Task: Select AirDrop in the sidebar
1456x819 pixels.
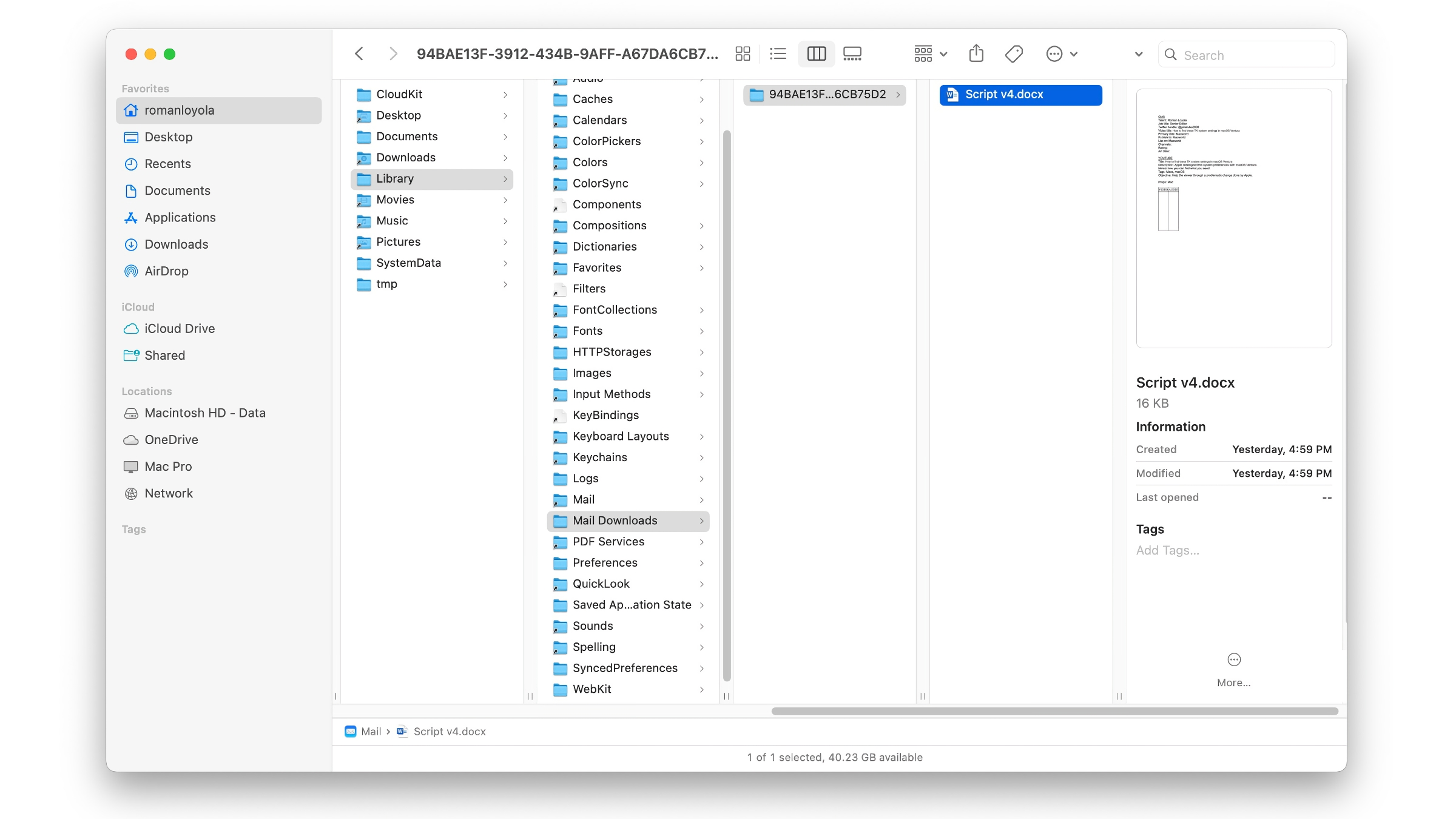Action: coord(167,271)
